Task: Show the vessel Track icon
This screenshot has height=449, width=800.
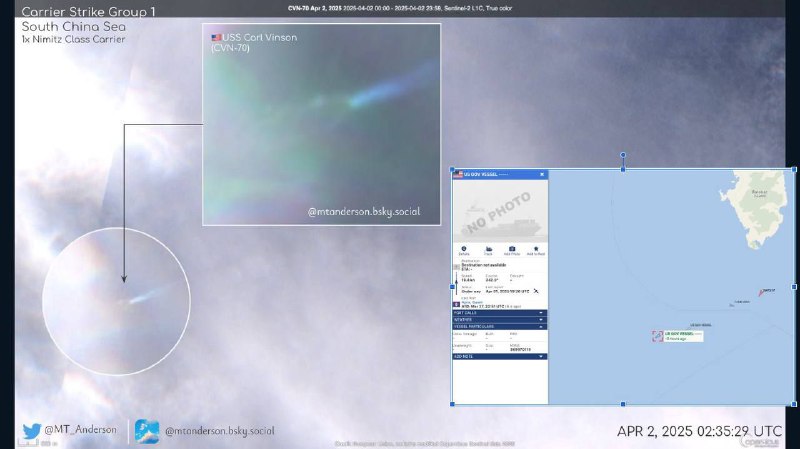Action: [x=488, y=251]
